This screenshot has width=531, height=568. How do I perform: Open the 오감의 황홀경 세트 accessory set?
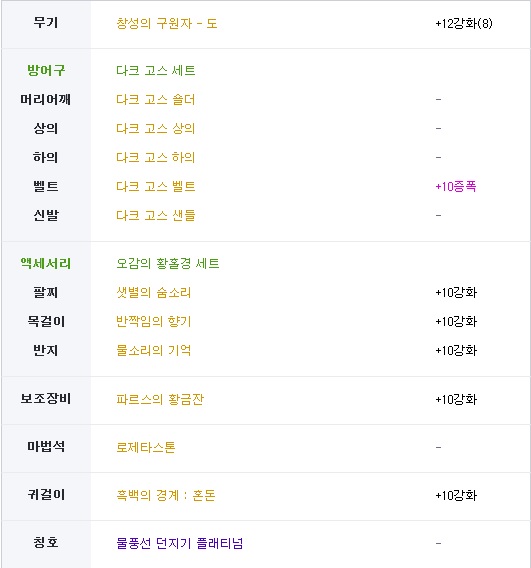pos(168,263)
